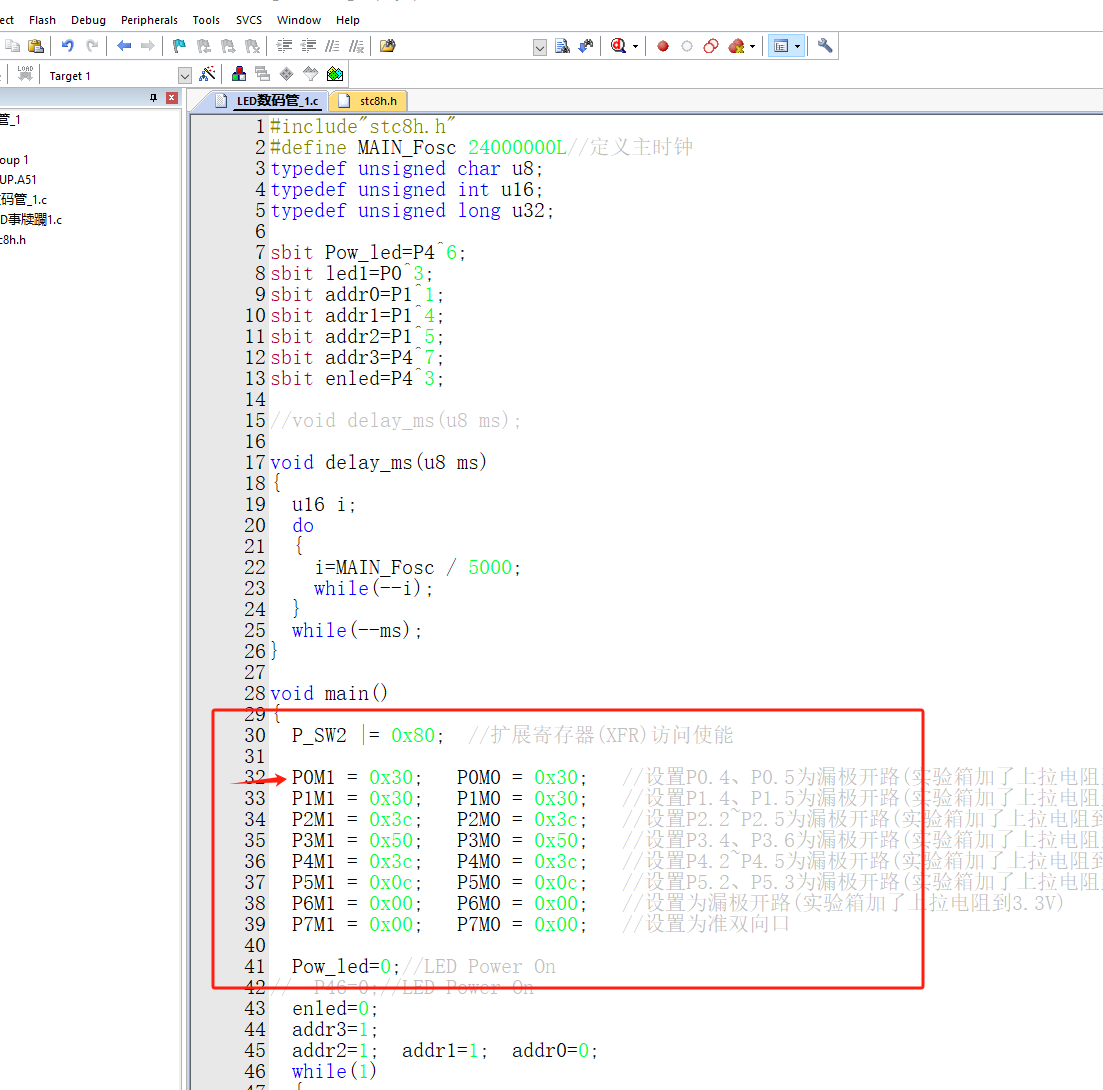Select the UP.A51 file in project tree
This screenshot has height=1090, width=1103.
pos(18,180)
